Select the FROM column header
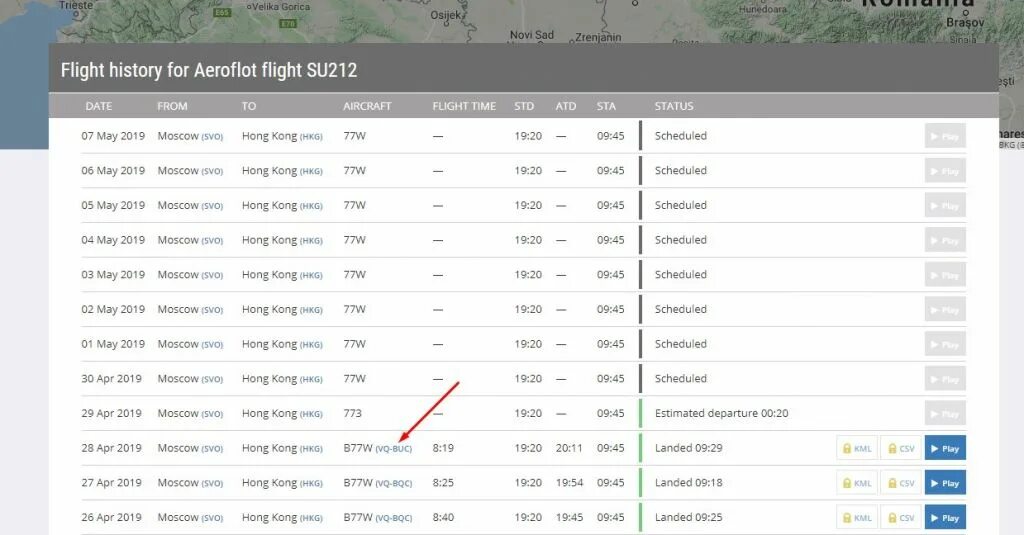This screenshot has width=1024, height=535. coord(172,106)
